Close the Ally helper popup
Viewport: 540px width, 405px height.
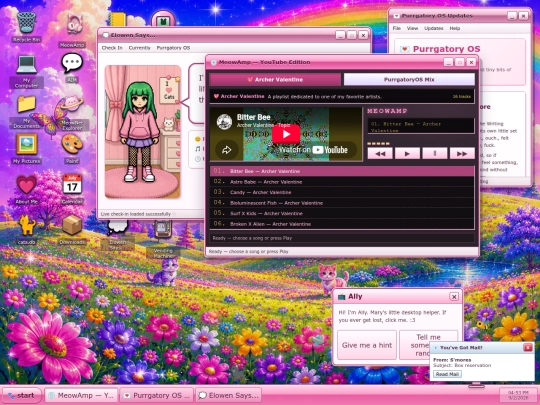[x=454, y=297]
